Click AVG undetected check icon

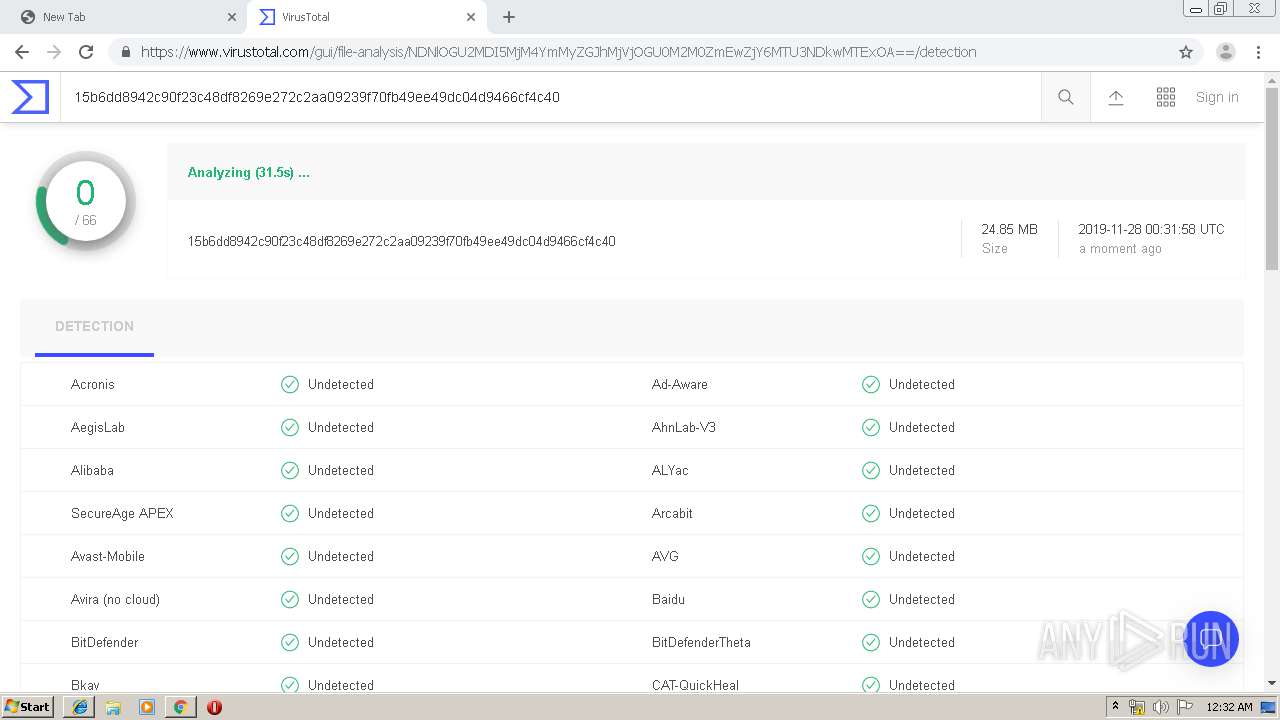pos(871,556)
